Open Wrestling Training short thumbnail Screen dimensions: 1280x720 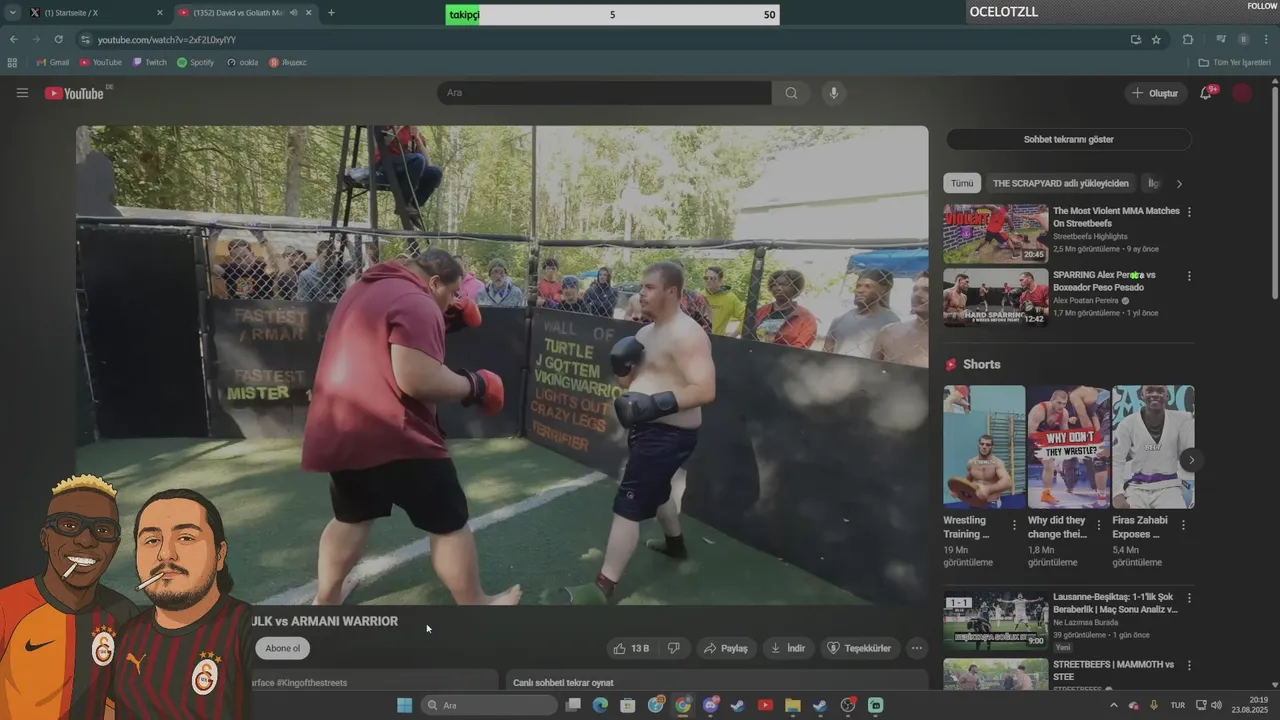coord(984,447)
